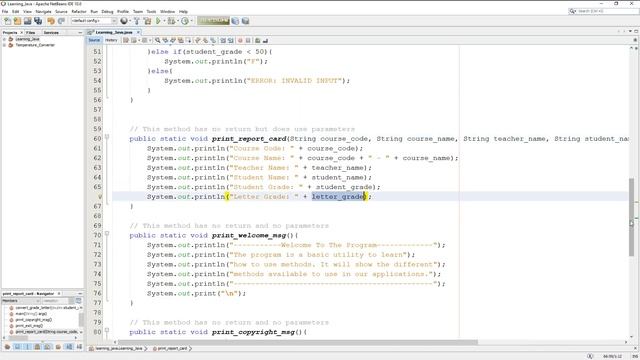Click the New Project toolbar icon

(17, 21)
